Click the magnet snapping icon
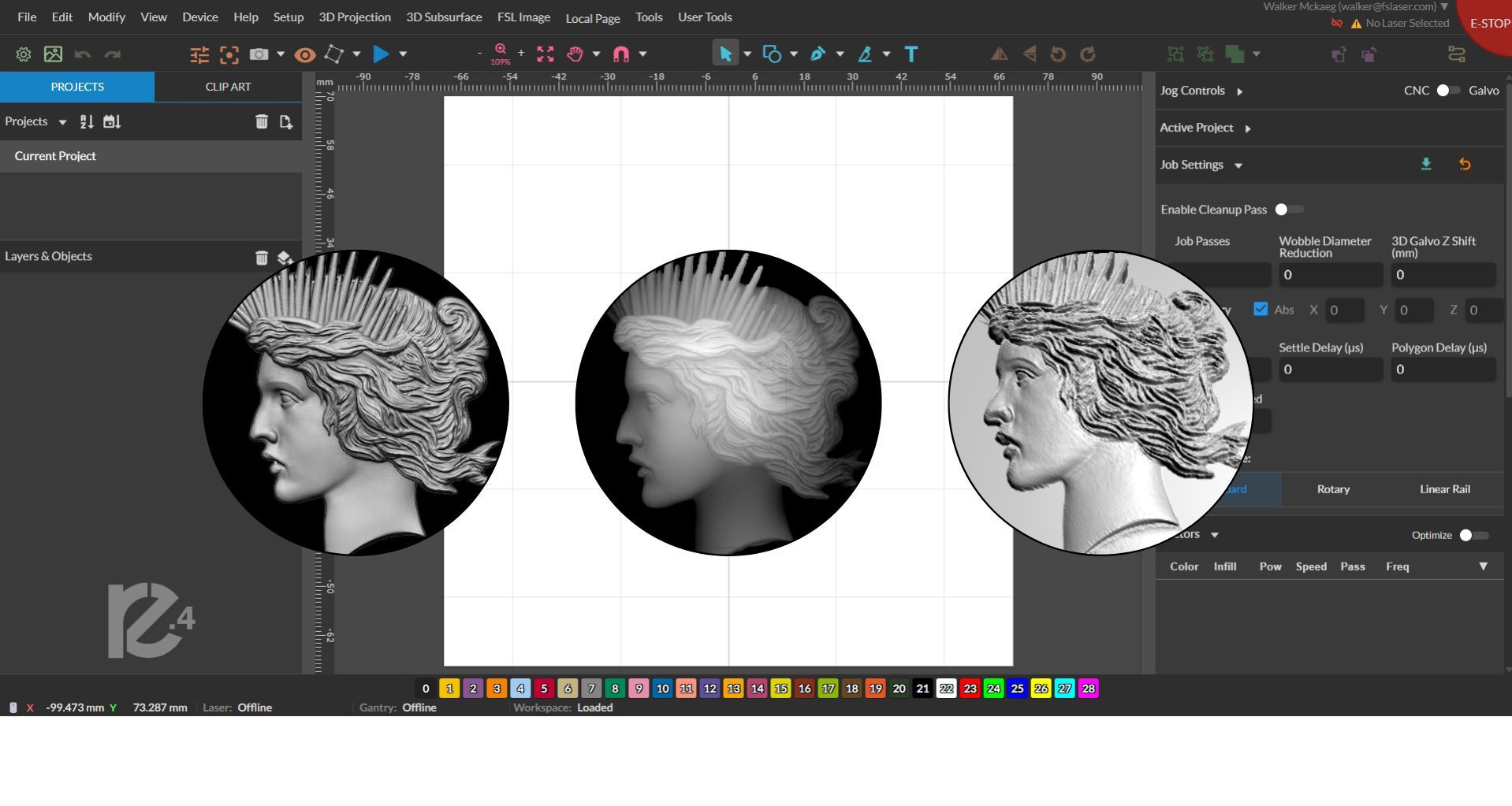 click(621, 54)
